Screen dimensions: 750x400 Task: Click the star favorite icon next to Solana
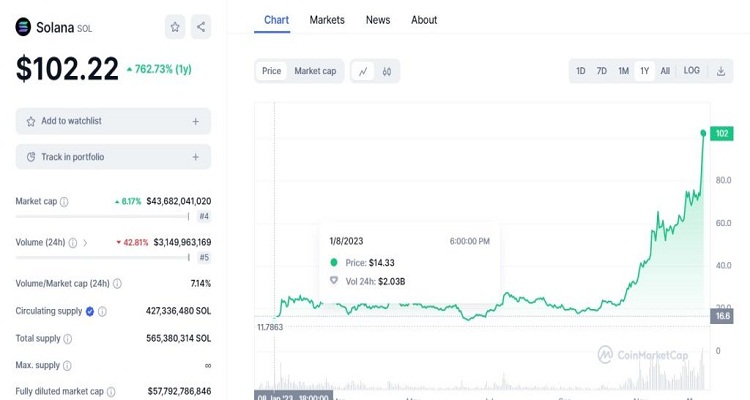(x=175, y=28)
